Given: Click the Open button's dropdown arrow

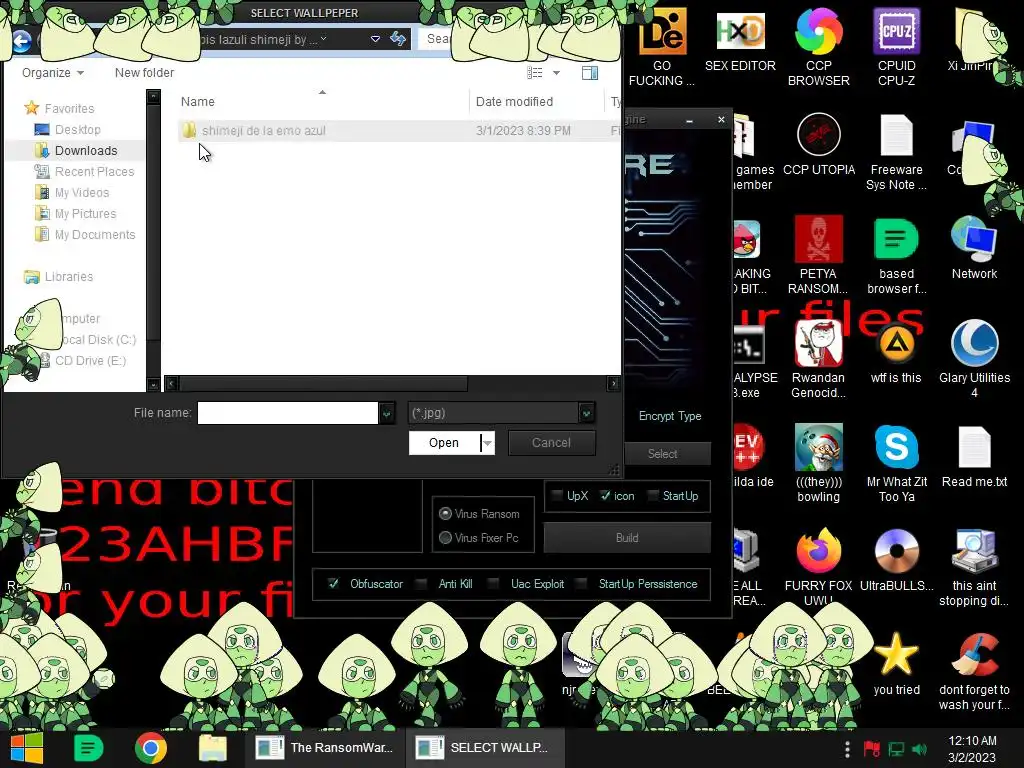Looking at the screenshot, I should (488, 443).
